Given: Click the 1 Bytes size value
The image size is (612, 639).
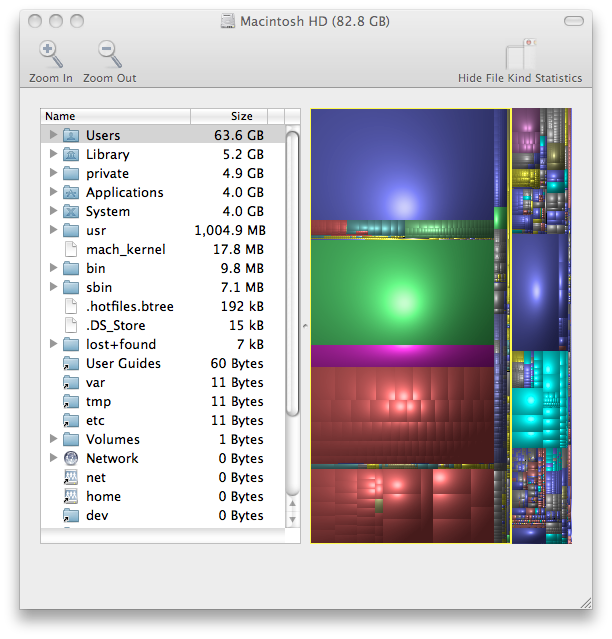Looking at the screenshot, I should point(241,440).
